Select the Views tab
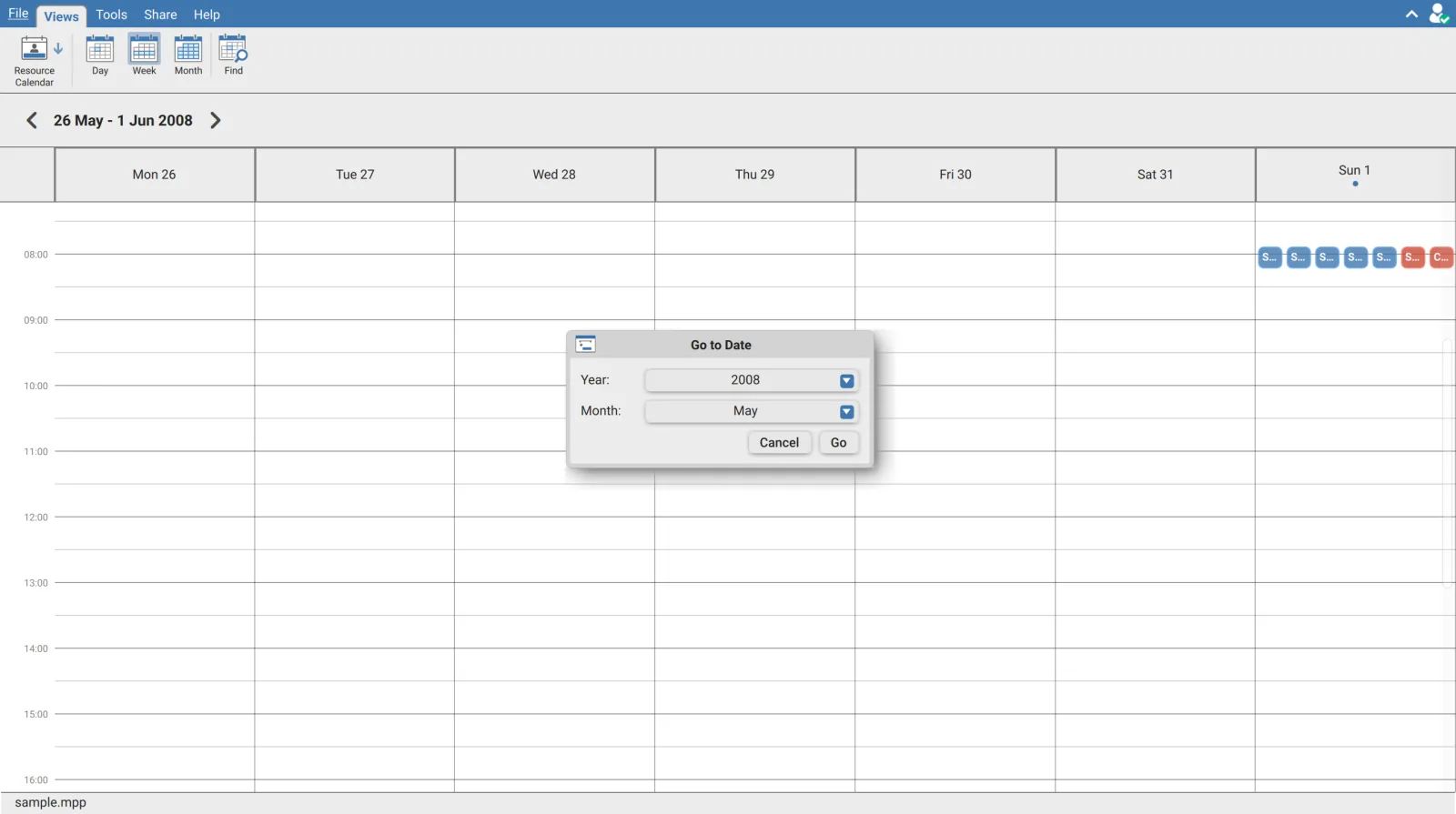 (x=62, y=15)
